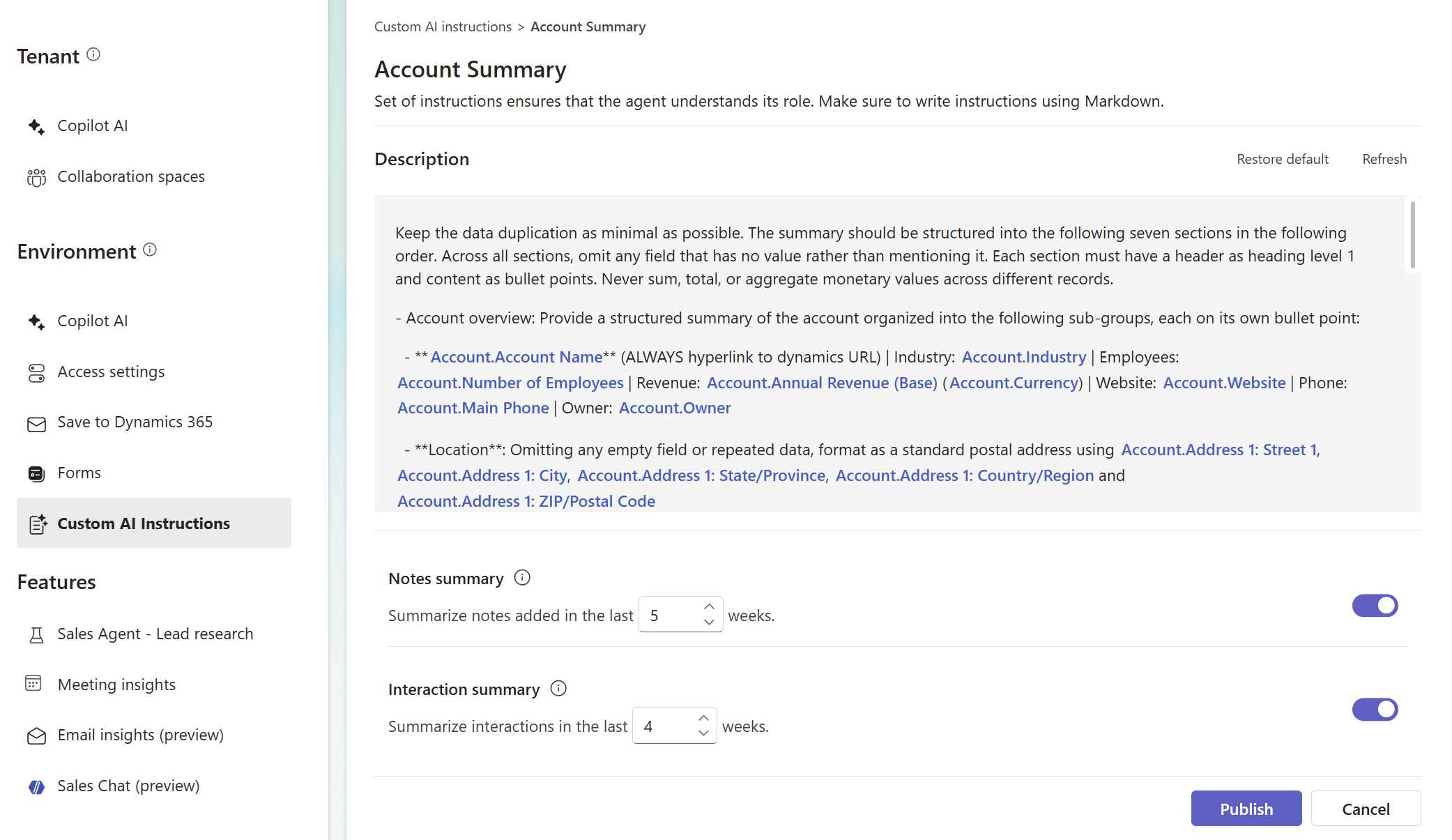The image size is (1452, 840).
Task: Click the Account.Address 1: City token
Action: click(x=482, y=475)
